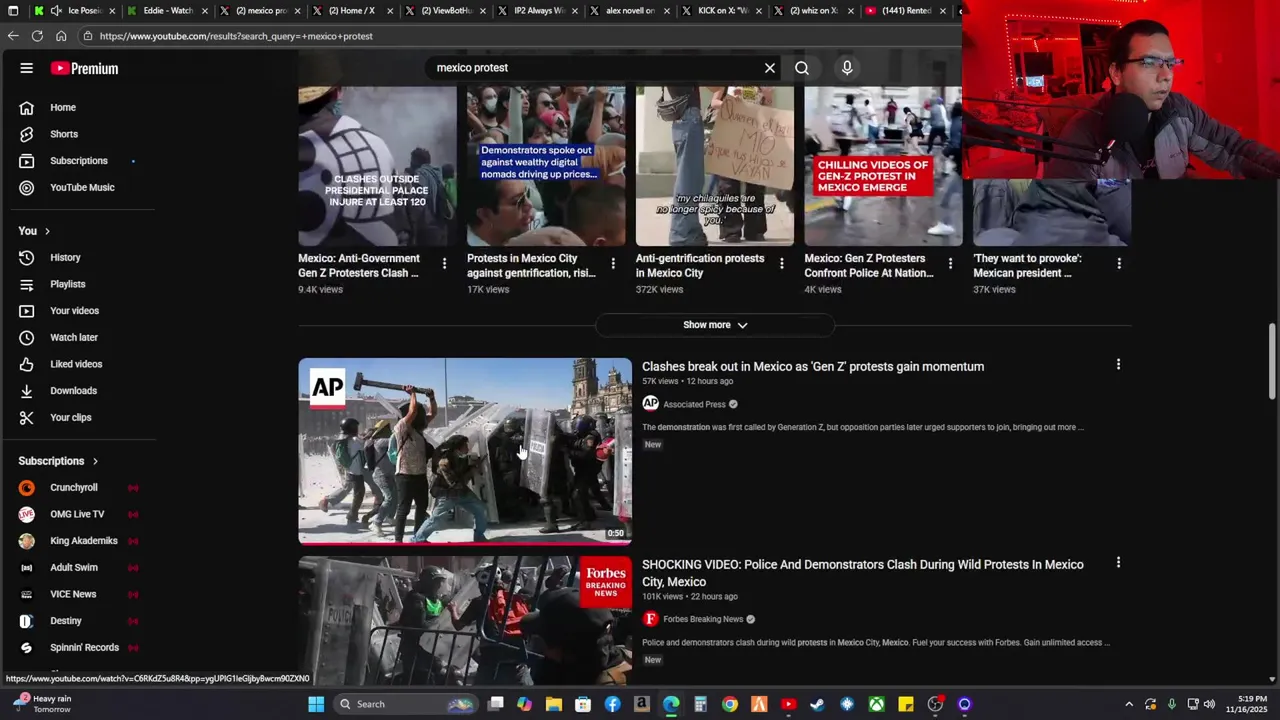Expand the 'You' section chevron
Viewport: 1280px width, 720px height.
point(46,231)
